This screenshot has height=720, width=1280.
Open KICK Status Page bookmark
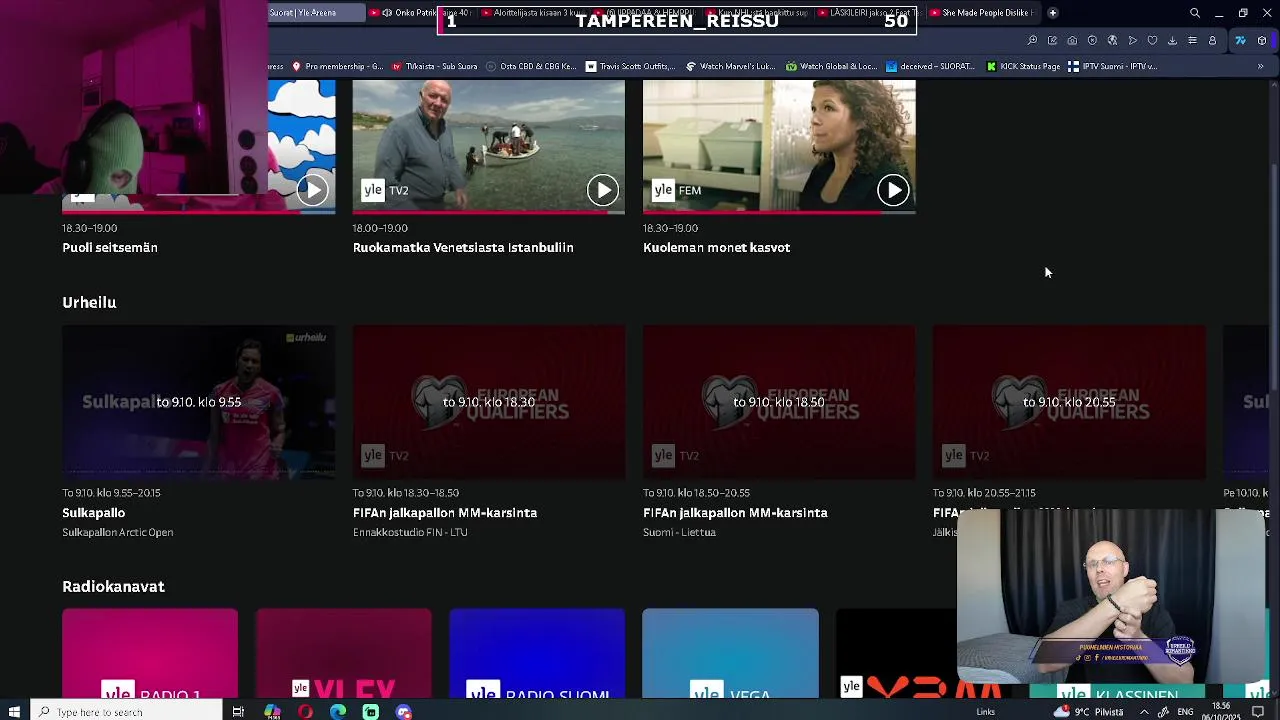(1023, 66)
